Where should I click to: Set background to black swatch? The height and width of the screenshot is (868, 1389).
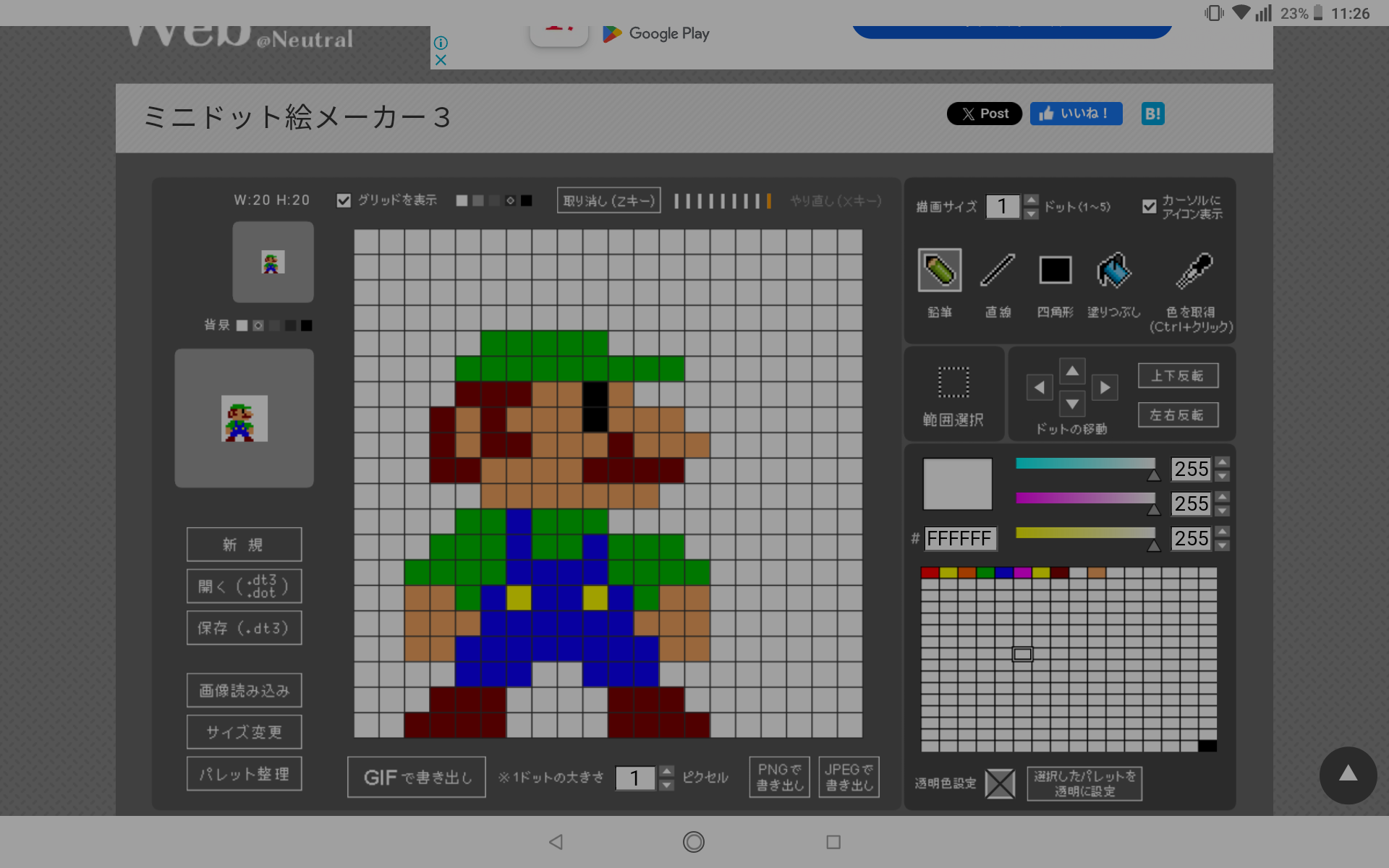(x=307, y=325)
